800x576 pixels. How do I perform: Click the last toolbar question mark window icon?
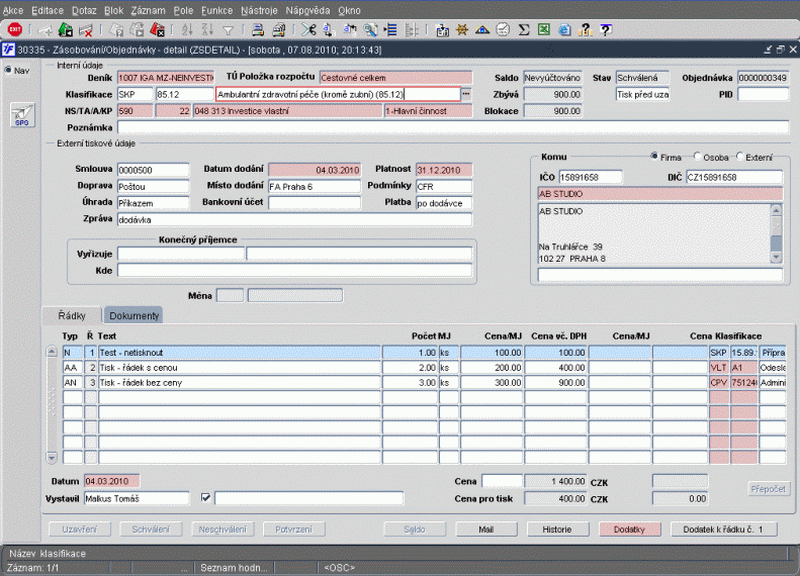(x=606, y=30)
